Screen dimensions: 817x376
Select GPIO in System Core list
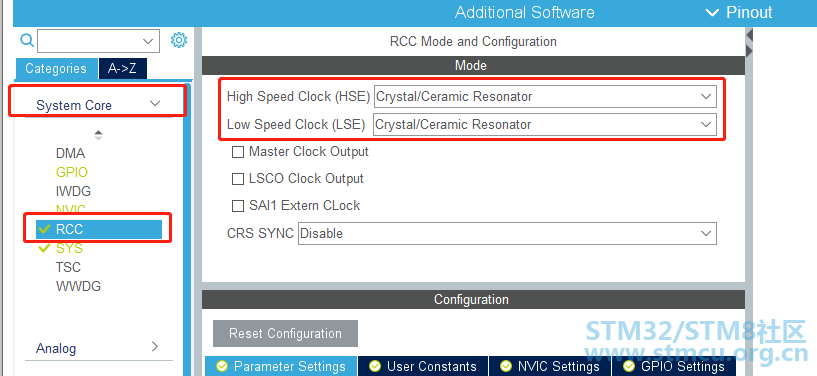(72, 172)
